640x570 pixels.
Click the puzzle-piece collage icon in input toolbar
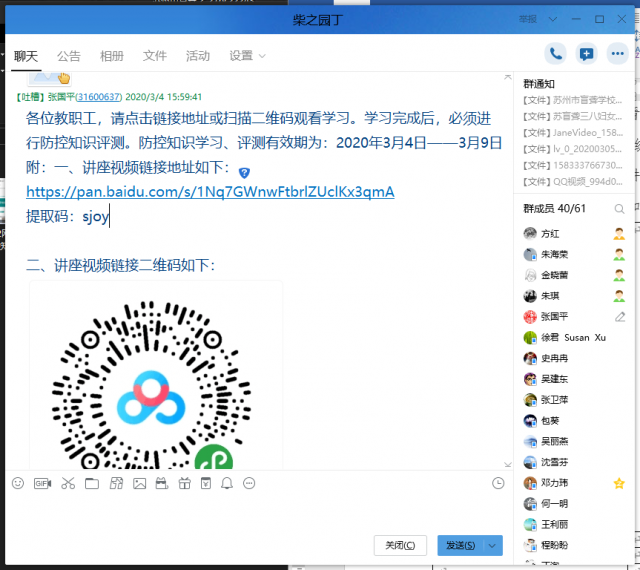[116, 483]
